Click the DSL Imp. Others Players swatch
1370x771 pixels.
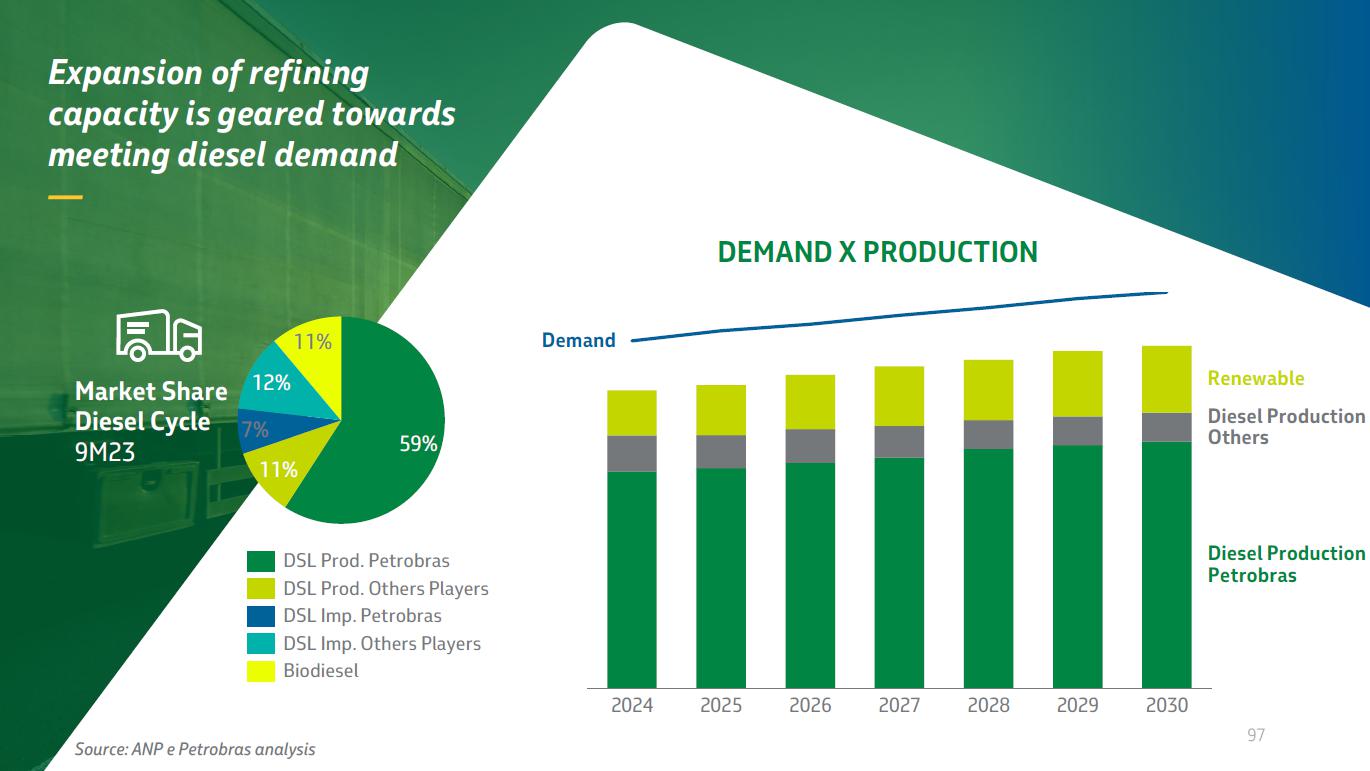[x=261, y=644]
